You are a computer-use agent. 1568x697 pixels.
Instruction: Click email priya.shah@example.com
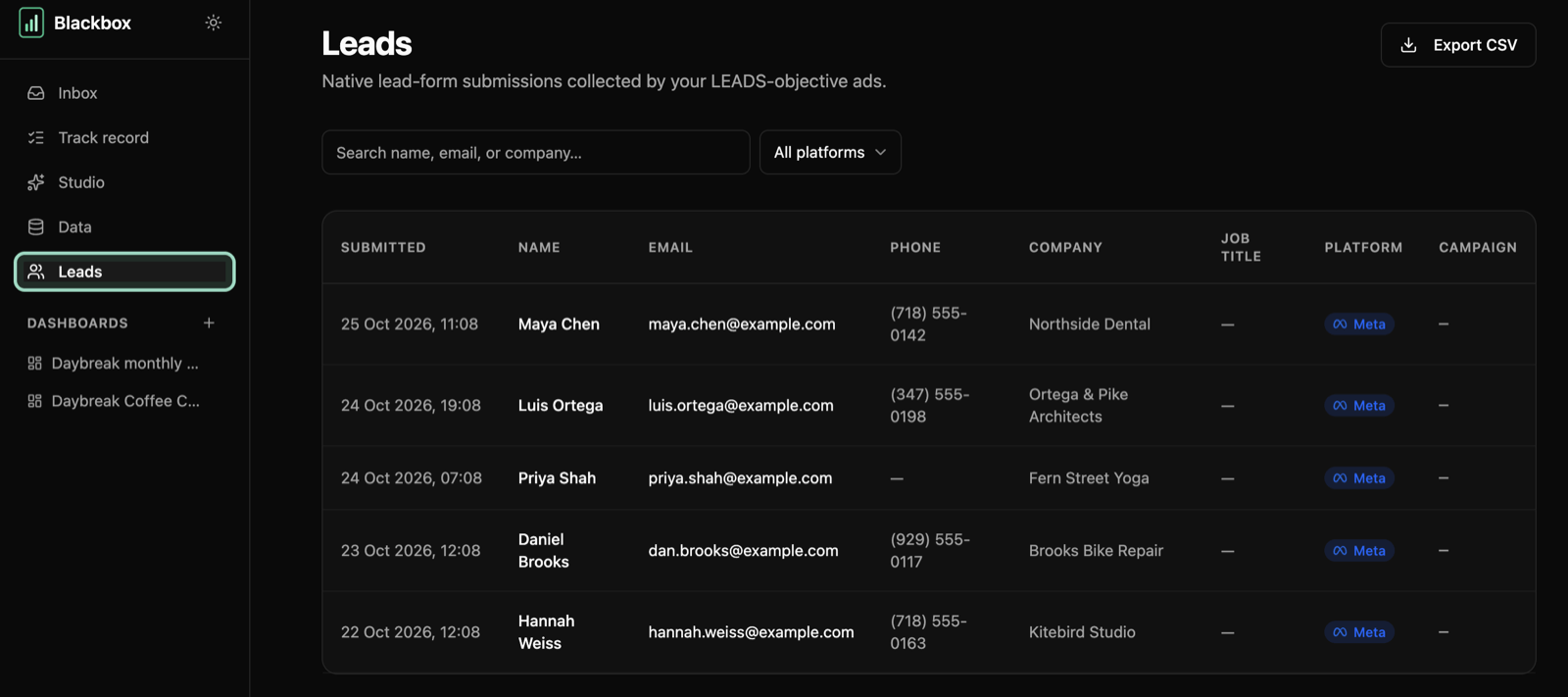(x=740, y=477)
